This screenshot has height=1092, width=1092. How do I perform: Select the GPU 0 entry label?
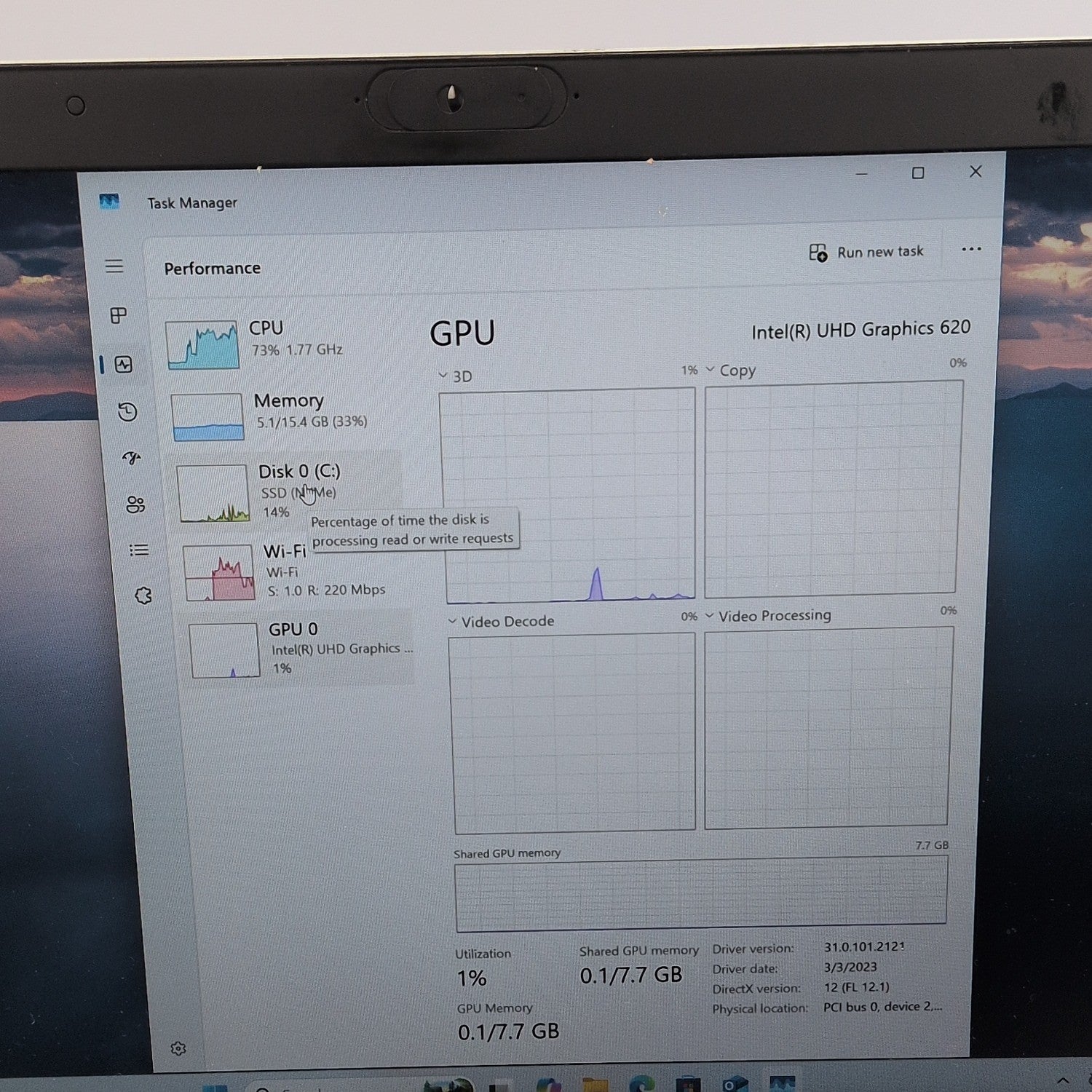click(293, 629)
